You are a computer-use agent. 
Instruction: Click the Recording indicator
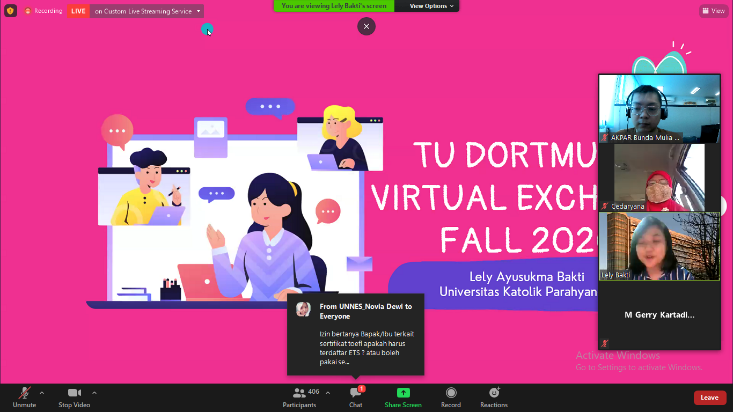tap(43, 11)
